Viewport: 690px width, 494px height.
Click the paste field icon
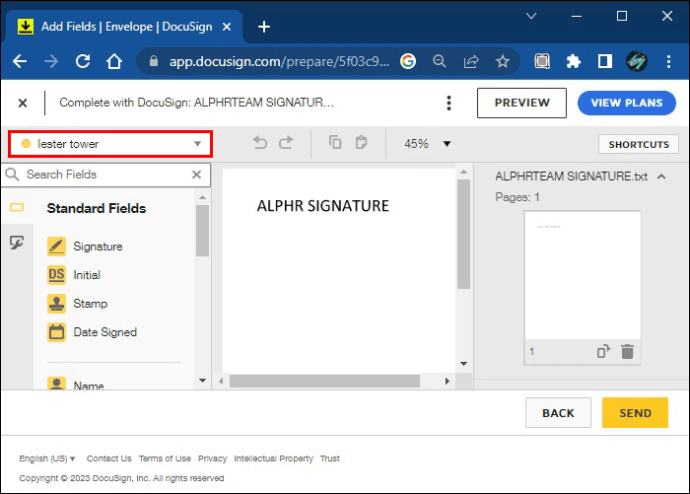(x=361, y=143)
